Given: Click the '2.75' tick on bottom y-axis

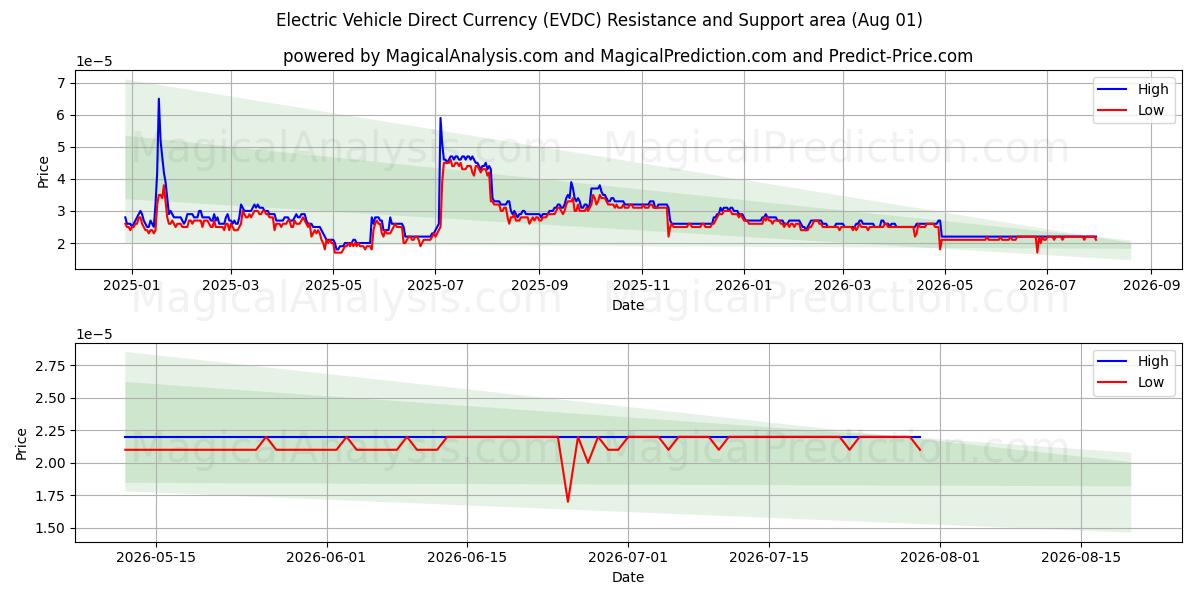Looking at the screenshot, I should click(50, 366).
